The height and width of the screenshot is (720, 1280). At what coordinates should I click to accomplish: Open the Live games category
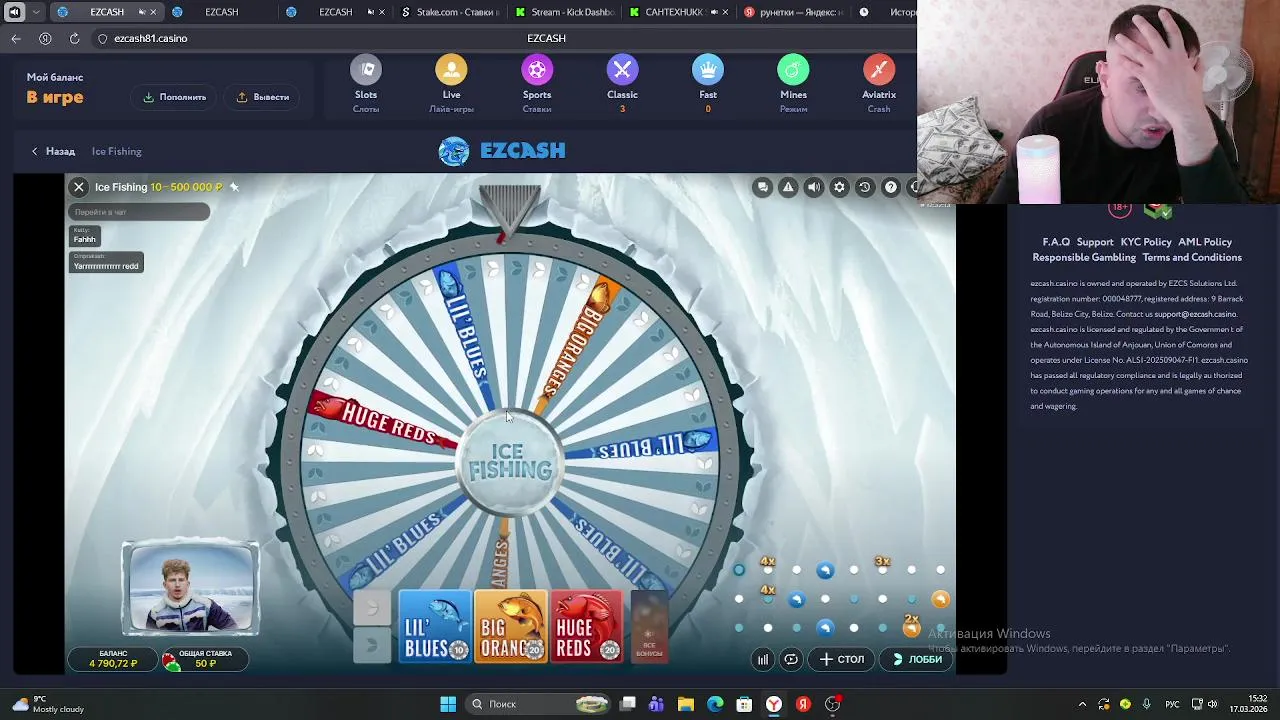point(451,71)
